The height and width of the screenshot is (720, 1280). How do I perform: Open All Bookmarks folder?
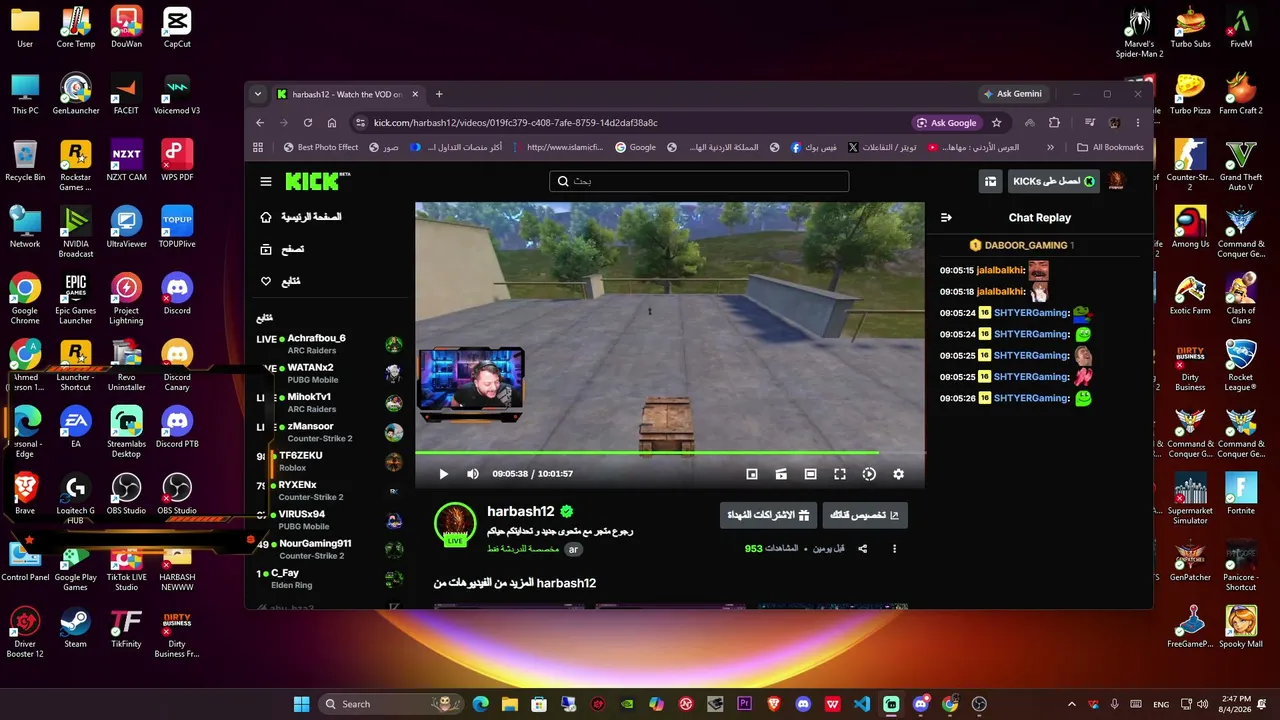[x=1110, y=147]
